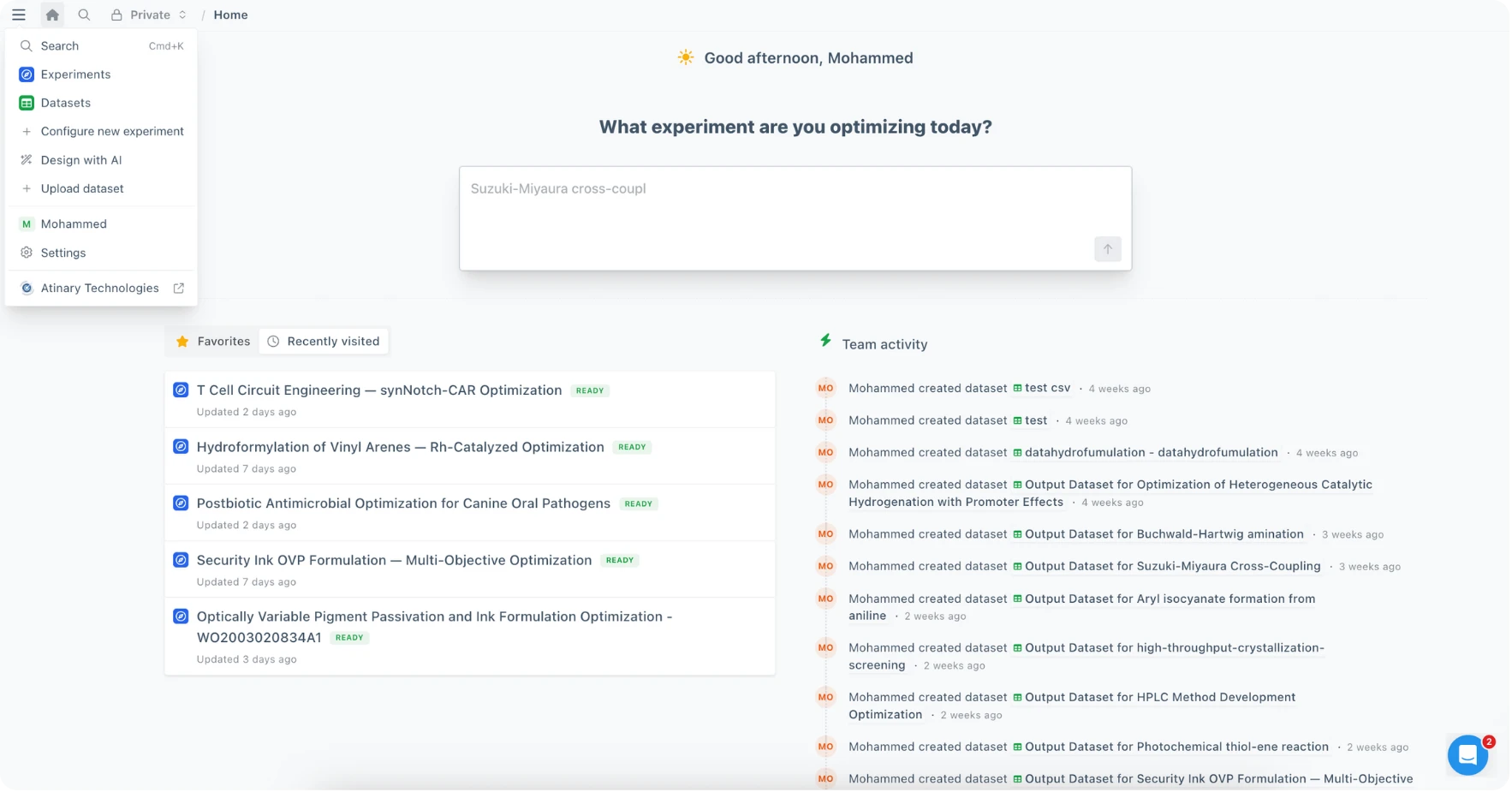
Task: Open Output Dataset for HPLC Method Development
Action: pos(1072,706)
